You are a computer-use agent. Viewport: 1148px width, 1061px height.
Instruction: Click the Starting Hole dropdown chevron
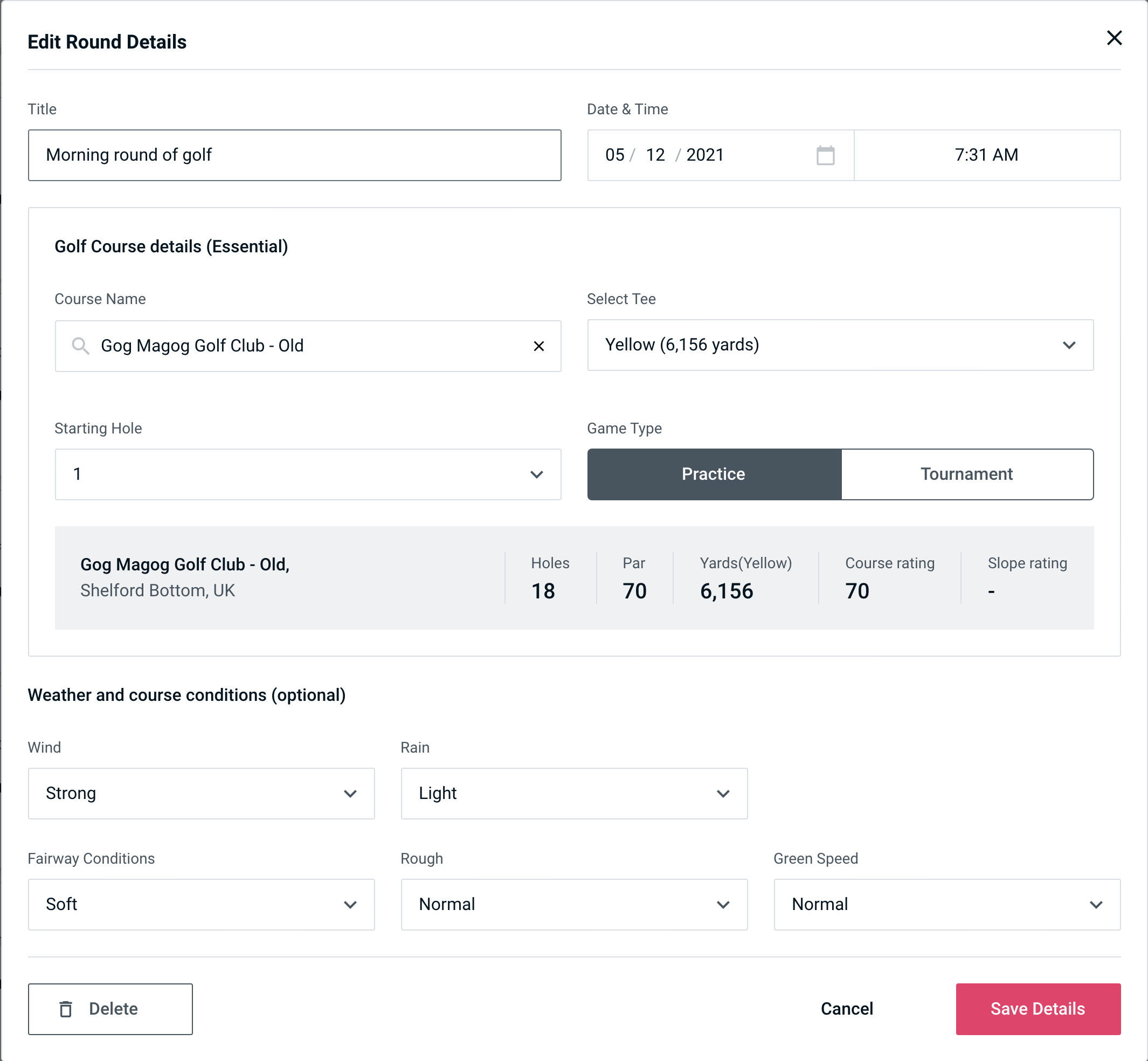coord(536,474)
